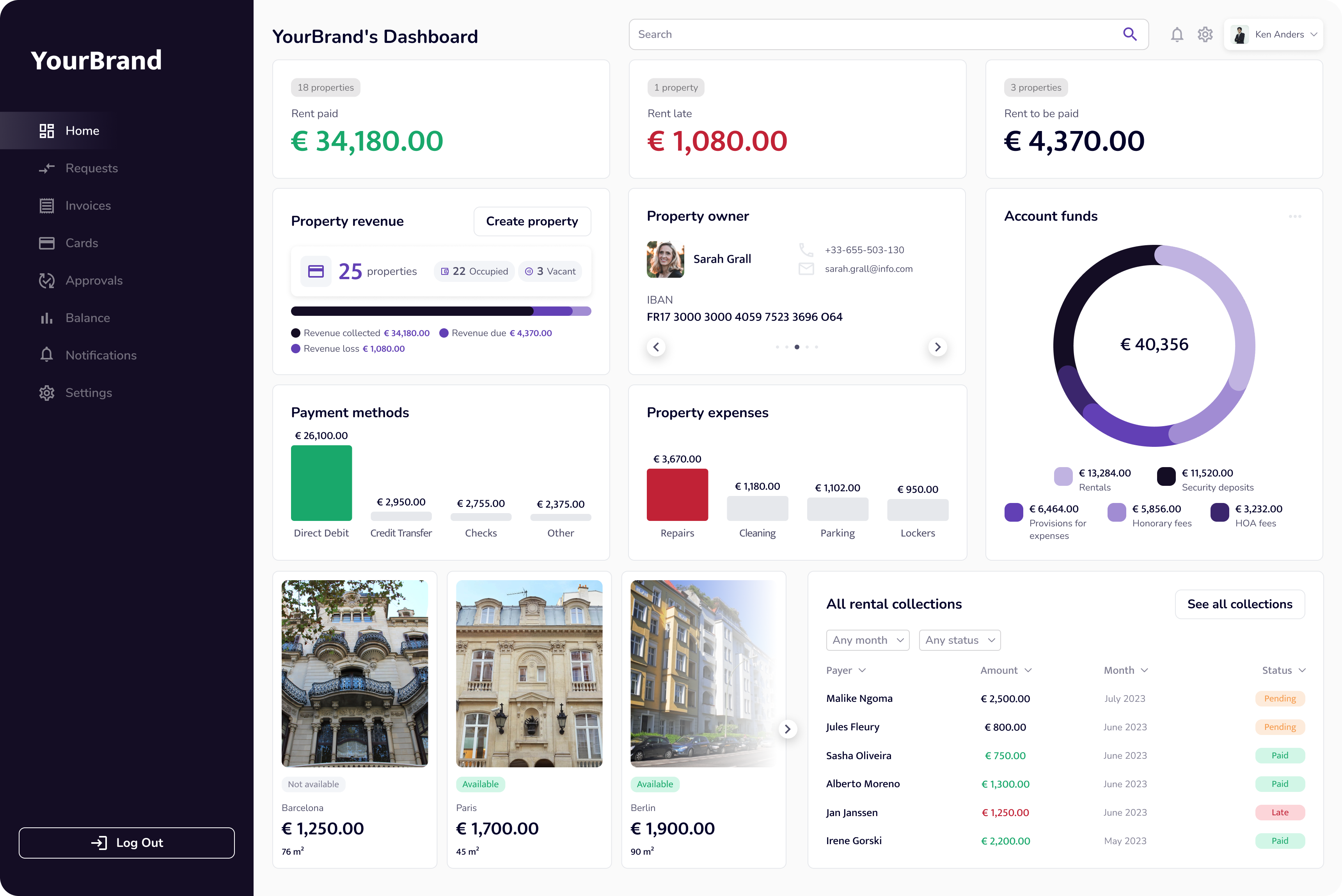Open Account funds three-dot menu

coord(1295,216)
